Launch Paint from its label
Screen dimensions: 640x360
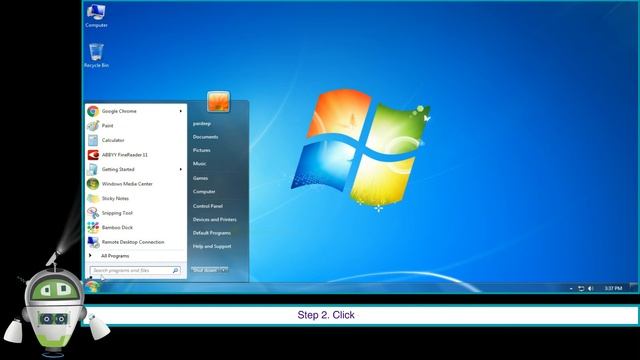[107, 126]
